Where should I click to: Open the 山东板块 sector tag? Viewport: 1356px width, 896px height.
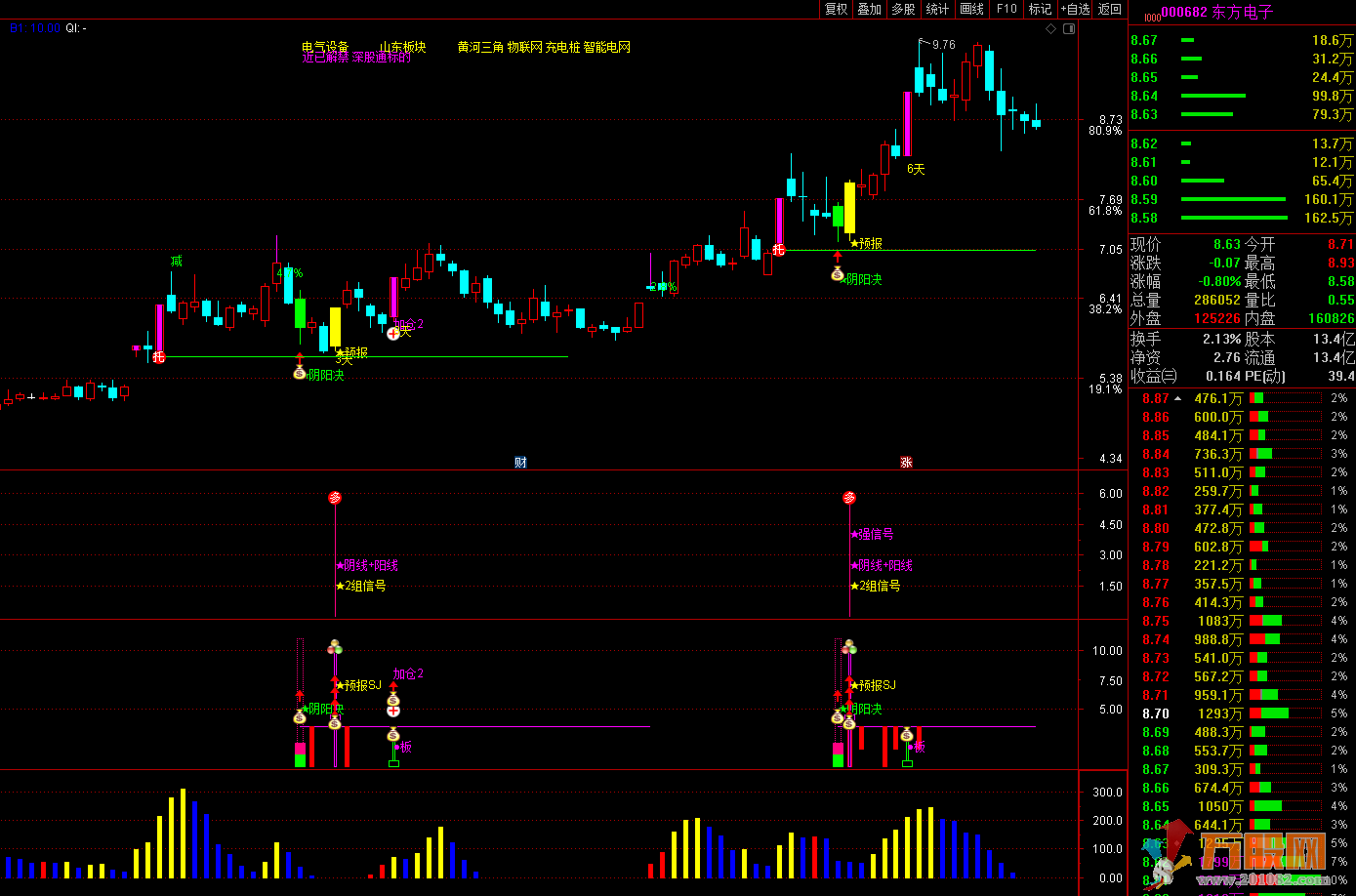[403, 47]
